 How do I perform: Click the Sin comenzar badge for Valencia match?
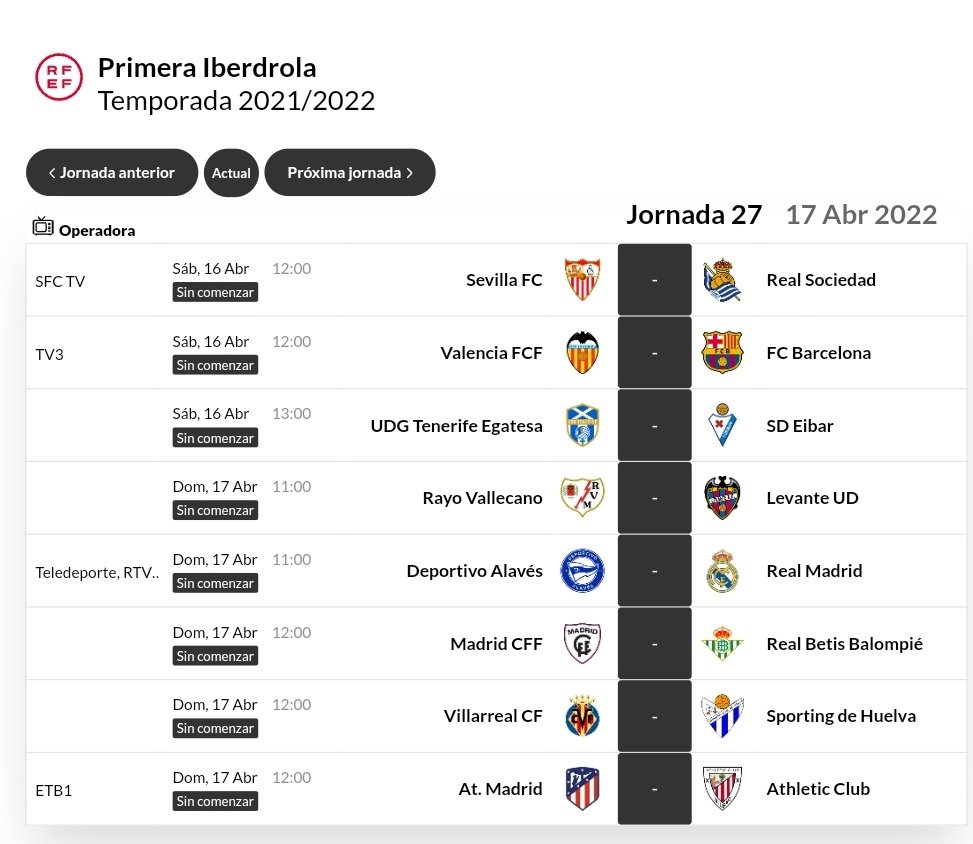click(x=215, y=366)
